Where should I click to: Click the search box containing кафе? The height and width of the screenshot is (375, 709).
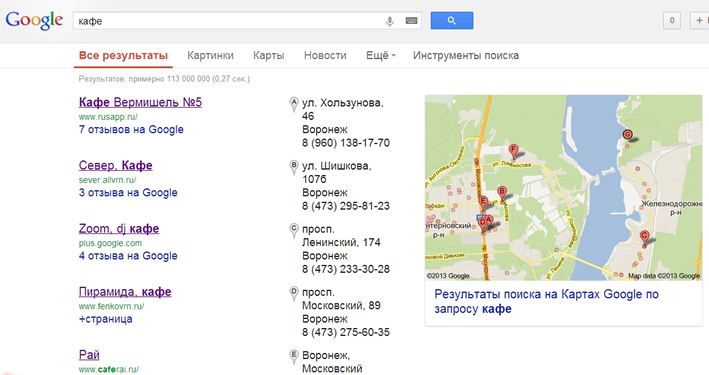pyautogui.click(x=247, y=21)
